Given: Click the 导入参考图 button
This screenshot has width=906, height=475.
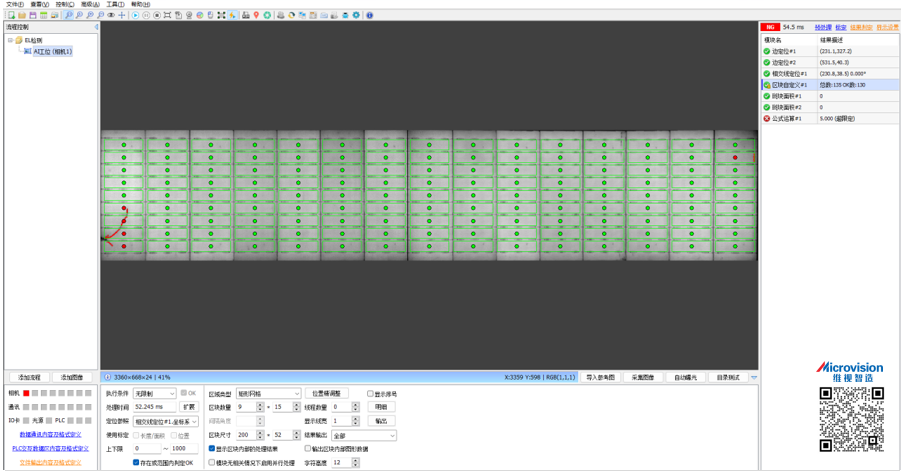Looking at the screenshot, I should point(600,377).
